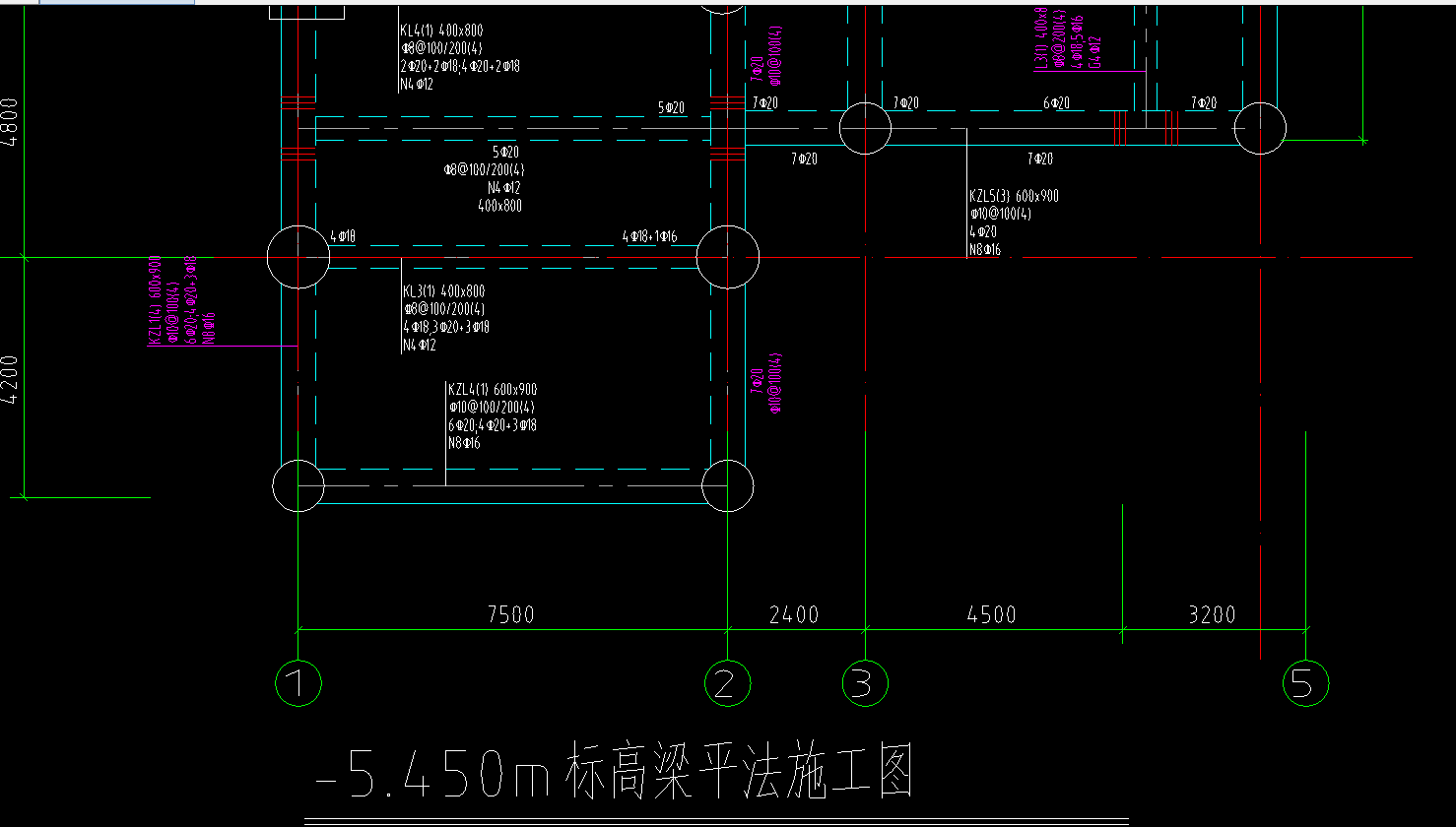Select the magenta KZL1(4) 600x900 vertical label
Screen dimensions: 1456x827
point(155,299)
